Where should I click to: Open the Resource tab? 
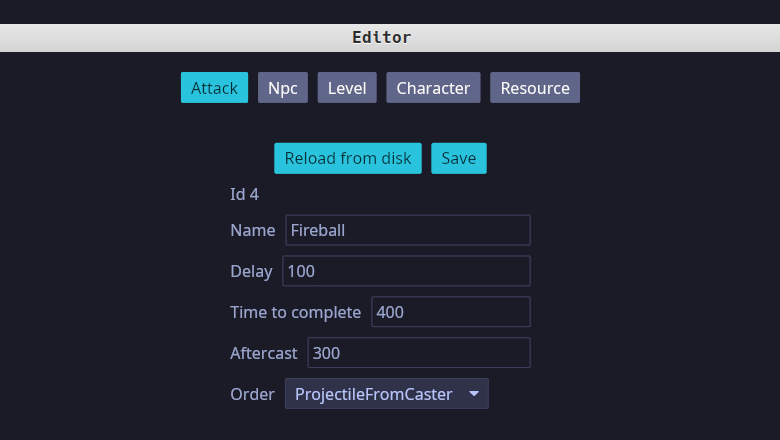pyautogui.click(x=535, y=88)
